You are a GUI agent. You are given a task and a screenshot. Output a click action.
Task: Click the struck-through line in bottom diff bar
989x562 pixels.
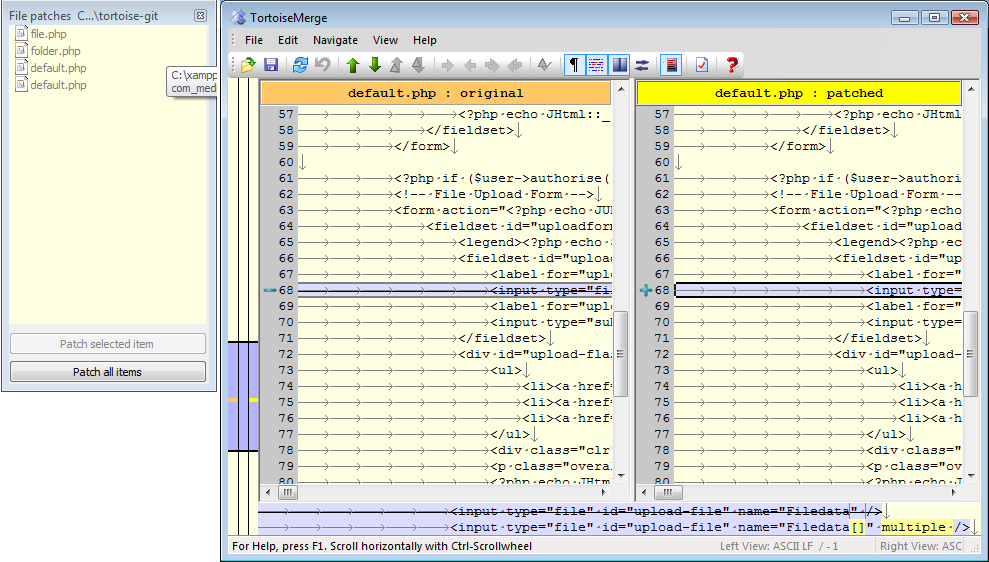click(x=571, y=511)
